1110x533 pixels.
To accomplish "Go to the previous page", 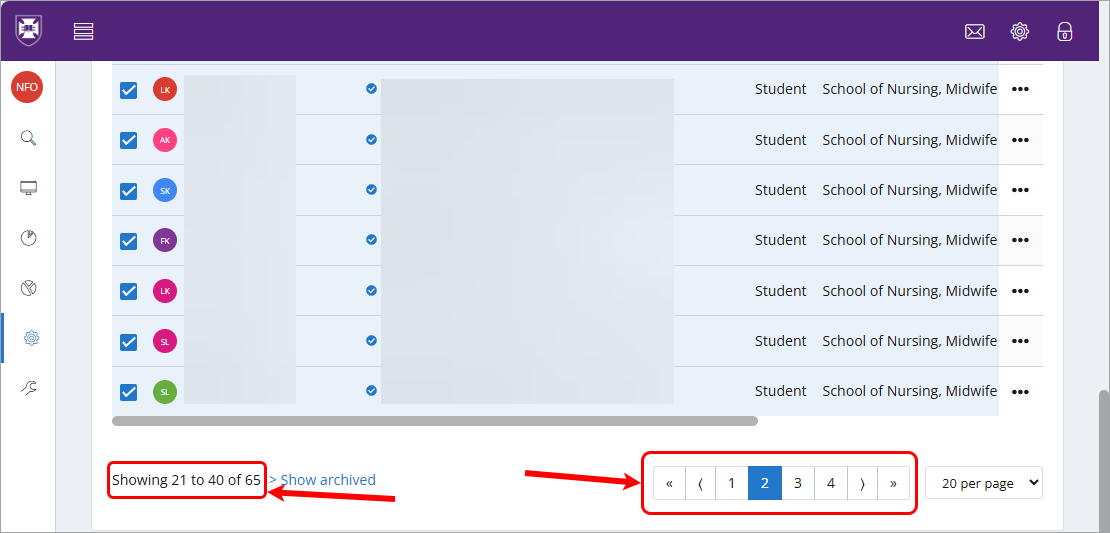I will [x=700, y=483].
